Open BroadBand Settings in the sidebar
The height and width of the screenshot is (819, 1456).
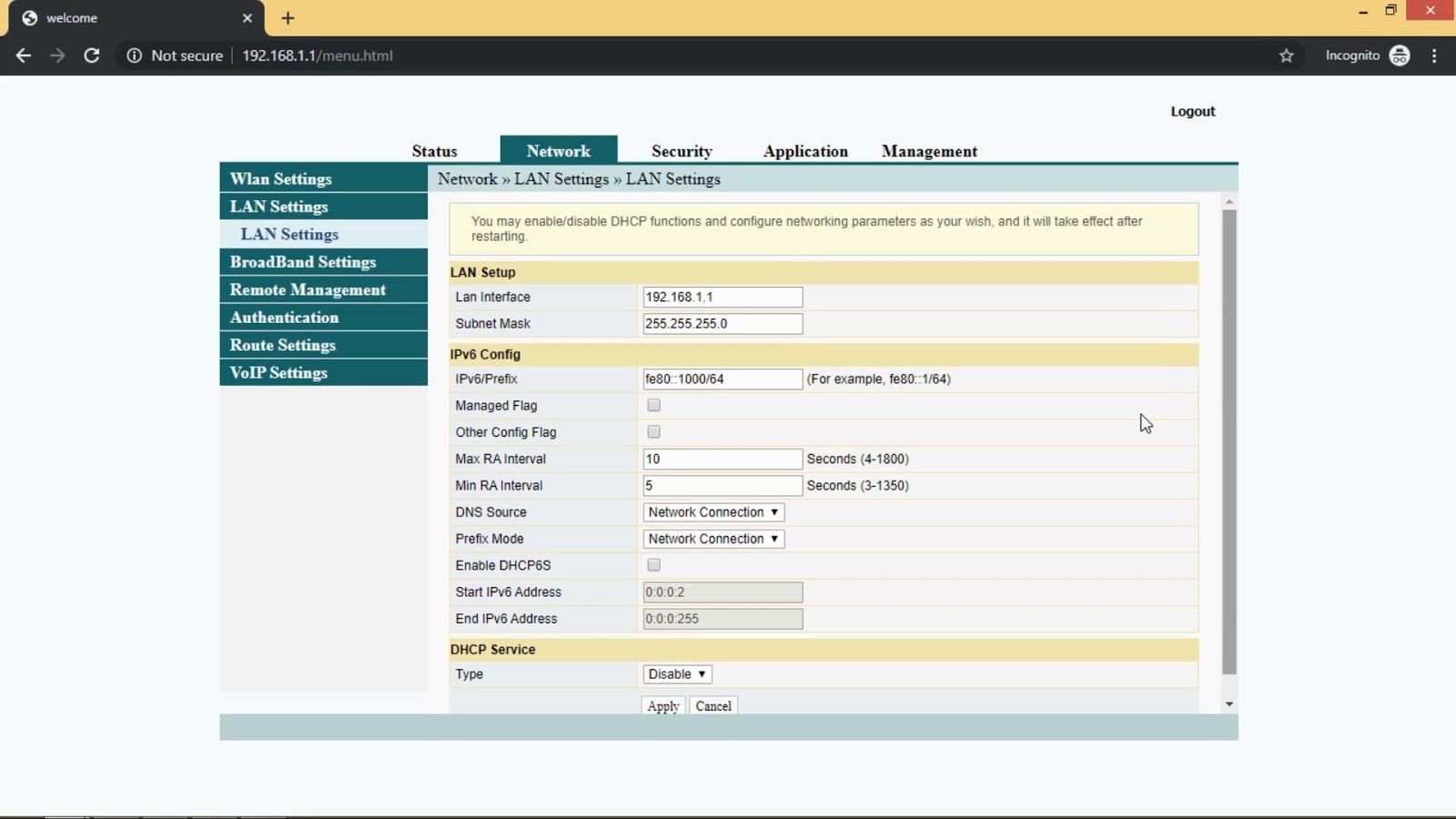click(x=323, y=262)
